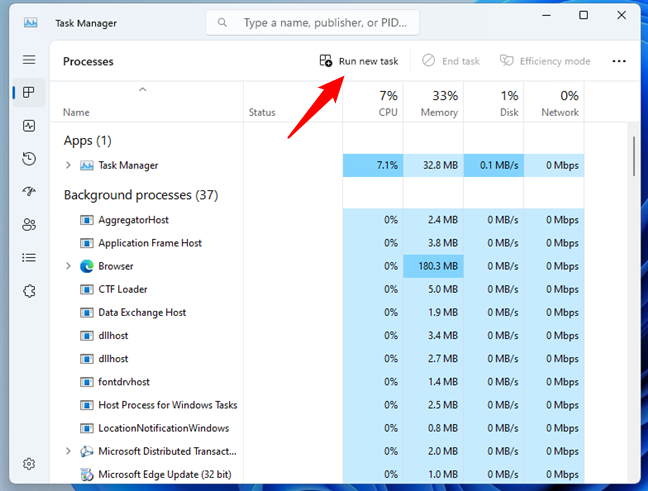
Task: Click the End task button
Action: [x=450, y=61]
